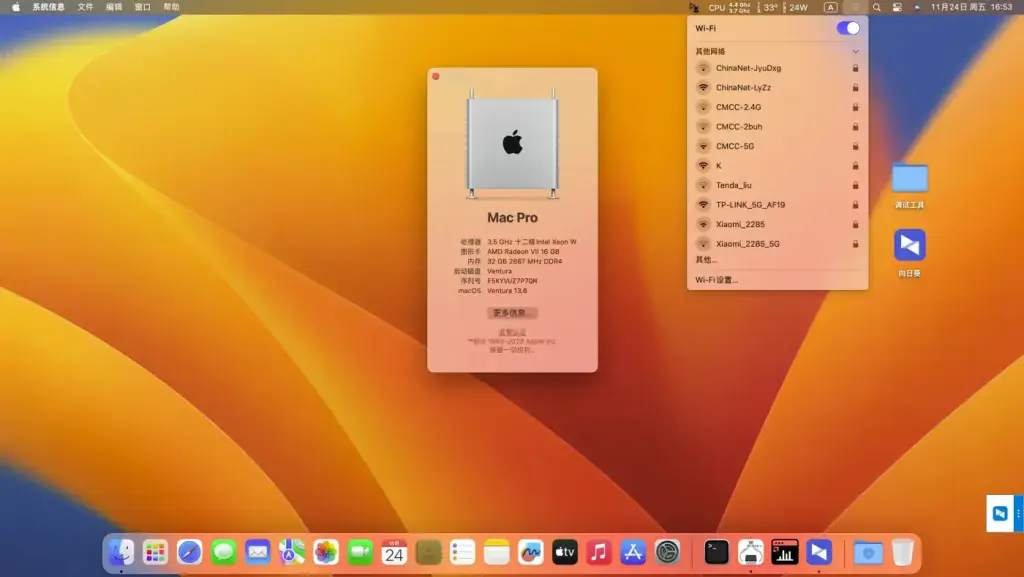The image size is (1024, 577).
Task: Open Calendar showing 24 in the Dock
Action: (394, 552)
